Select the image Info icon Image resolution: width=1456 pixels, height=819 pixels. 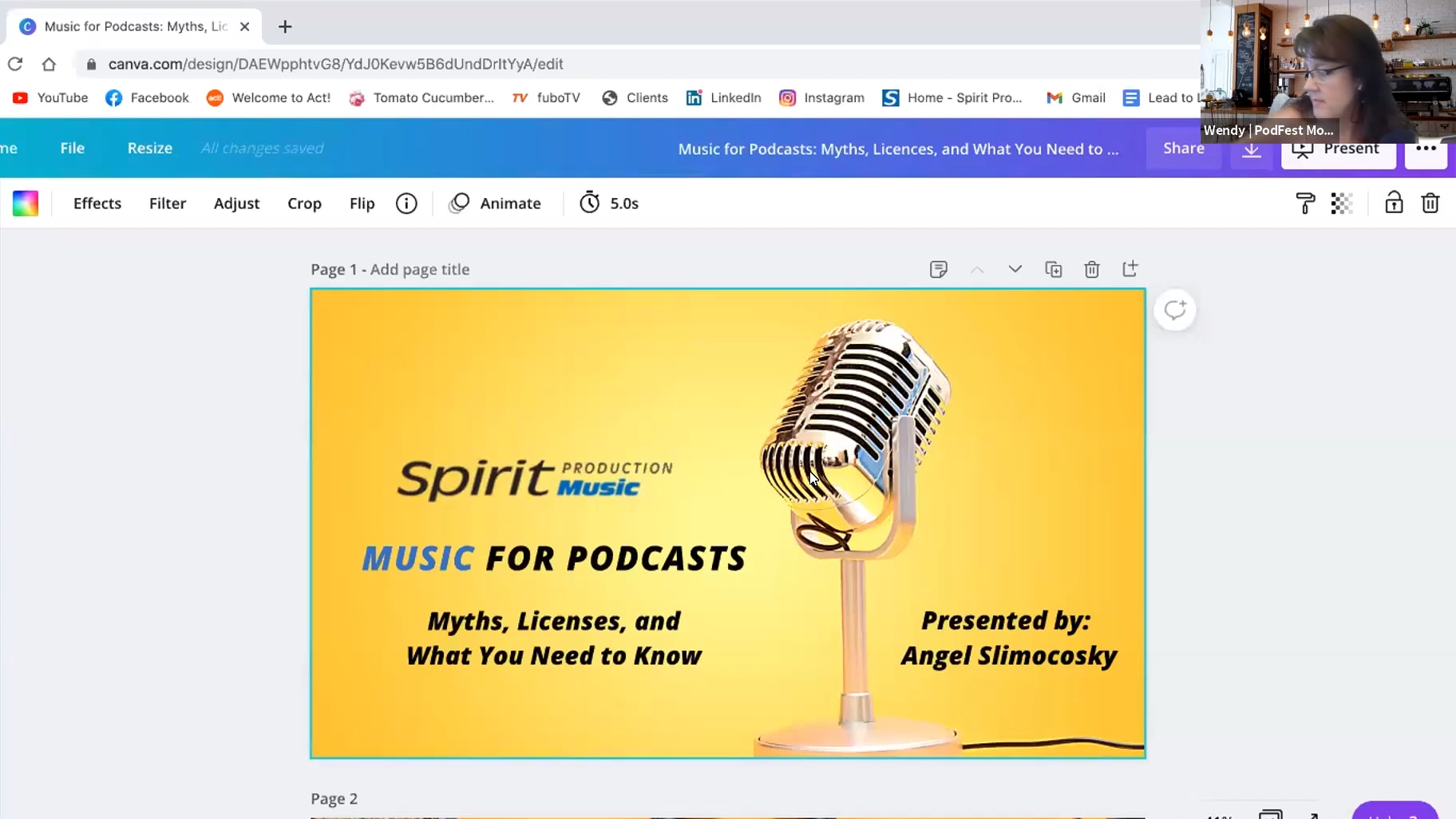[x=406, y=203]
